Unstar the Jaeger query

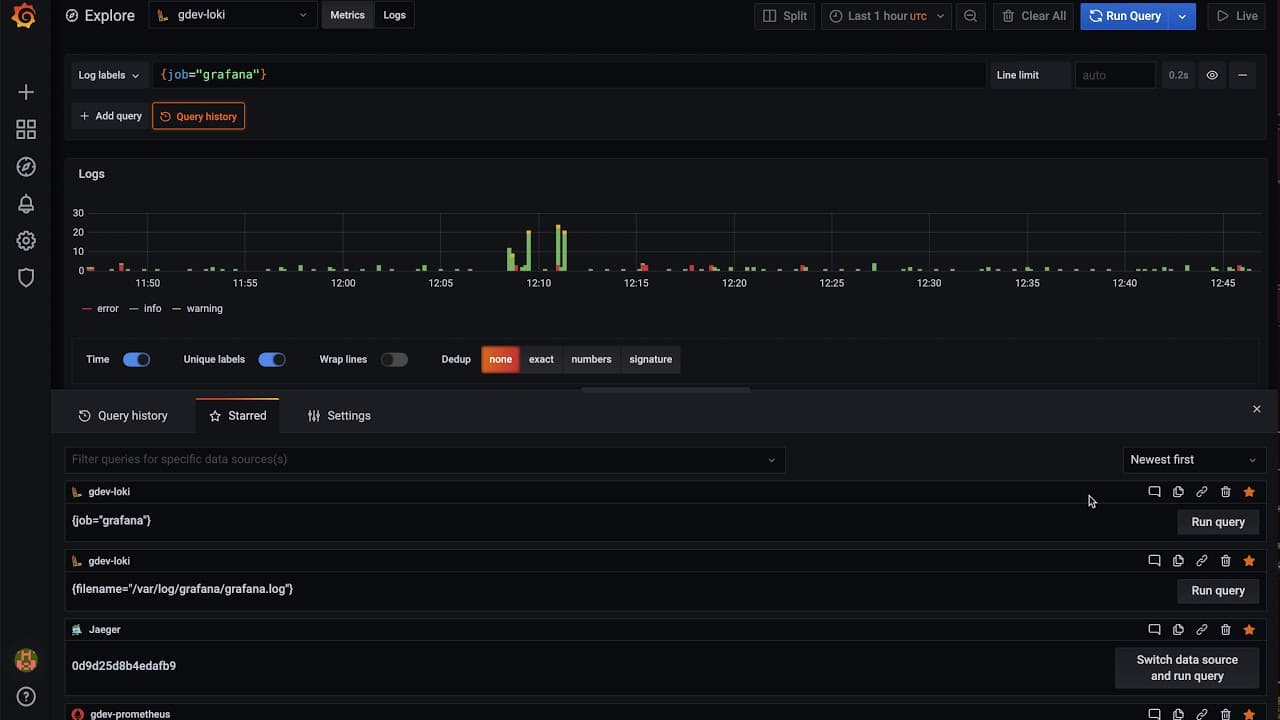[1249, 630]
